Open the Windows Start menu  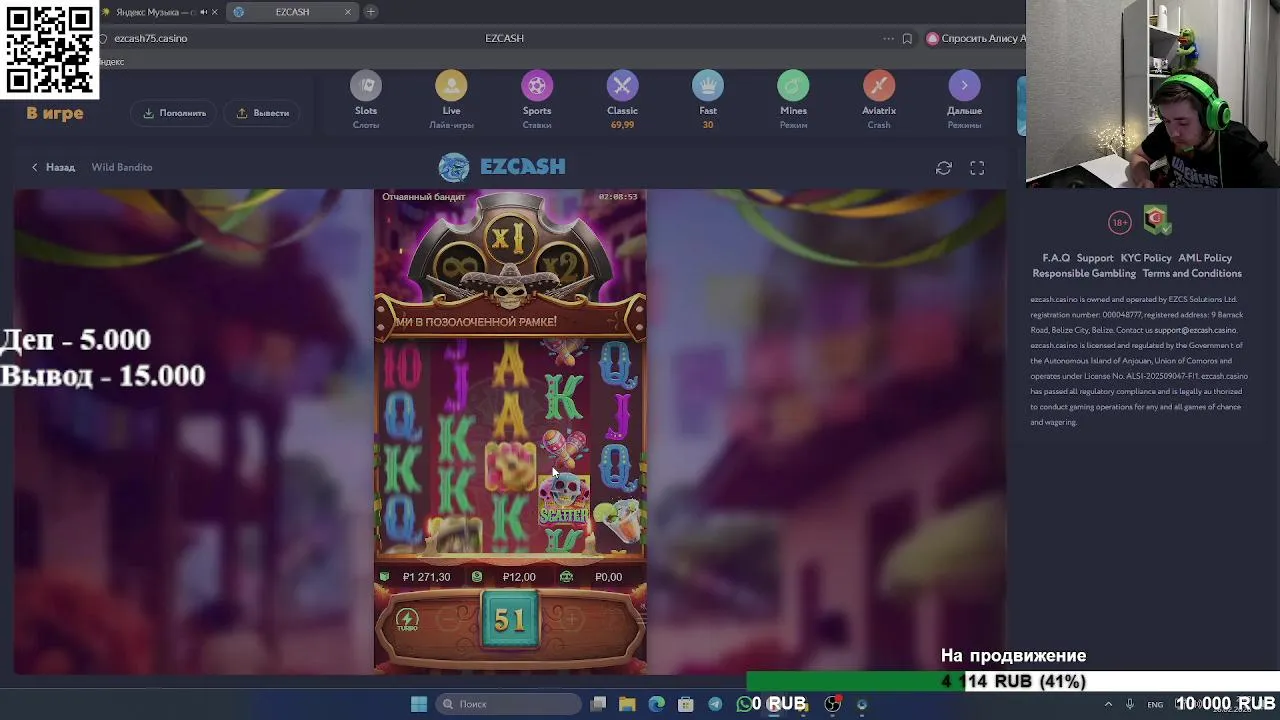tap(419, 704)
